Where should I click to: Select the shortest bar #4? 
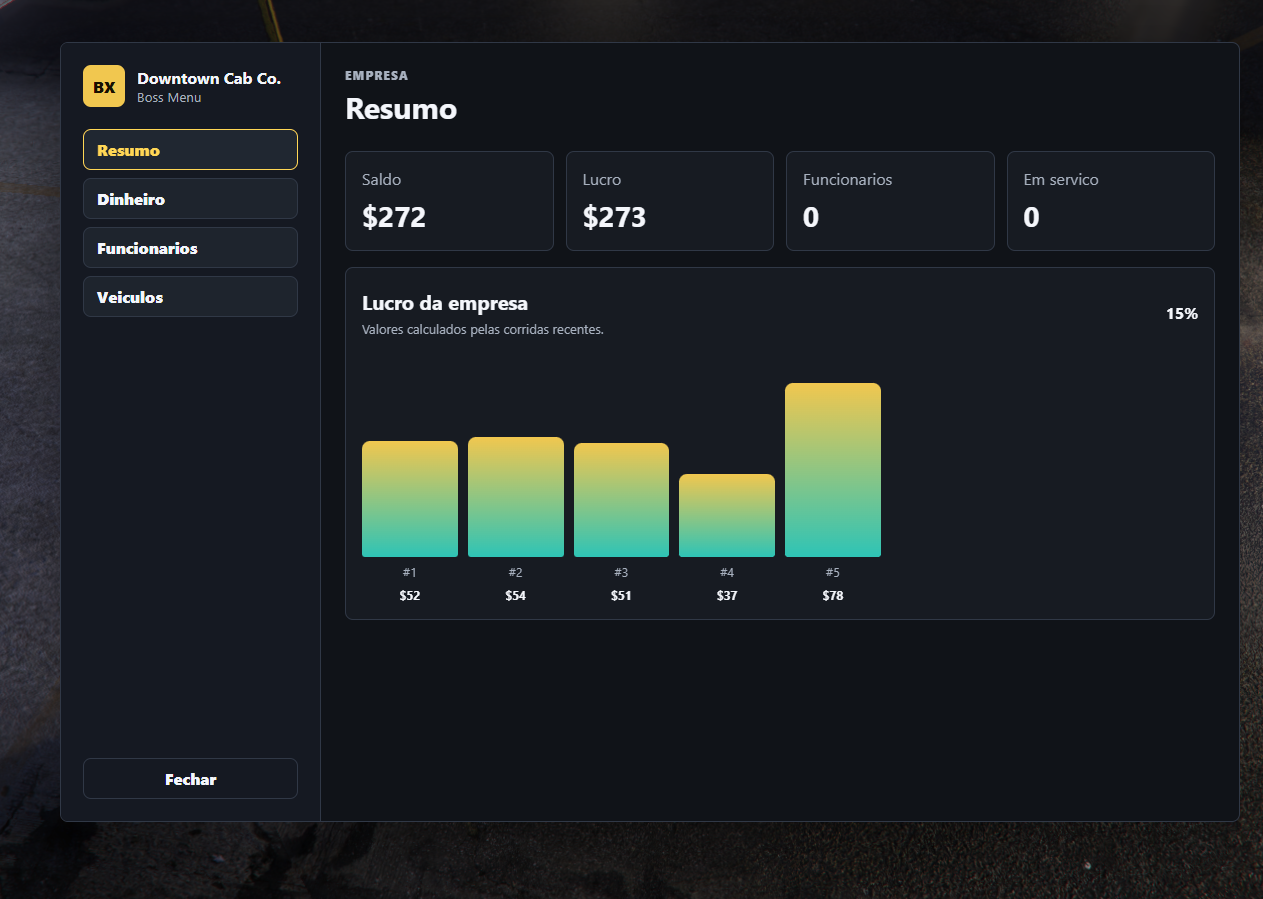pyautogui.click(x=727, y=516)
